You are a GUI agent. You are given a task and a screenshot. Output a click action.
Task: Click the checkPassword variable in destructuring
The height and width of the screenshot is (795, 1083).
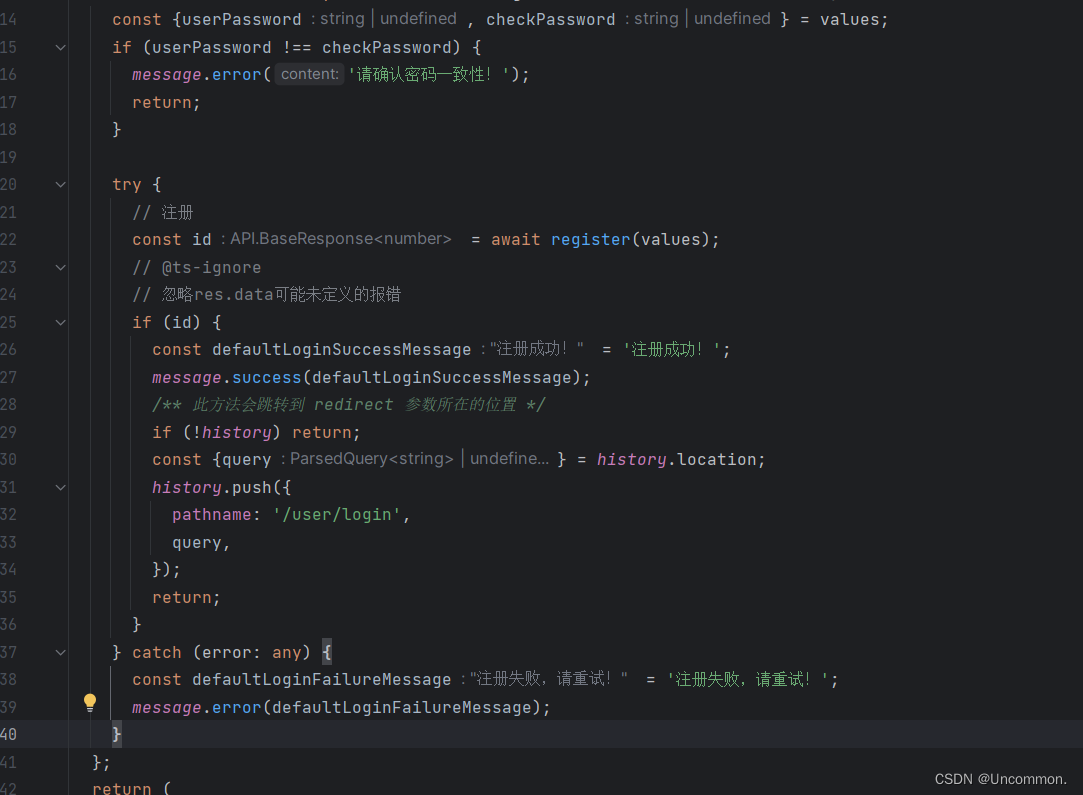(550, 19)
